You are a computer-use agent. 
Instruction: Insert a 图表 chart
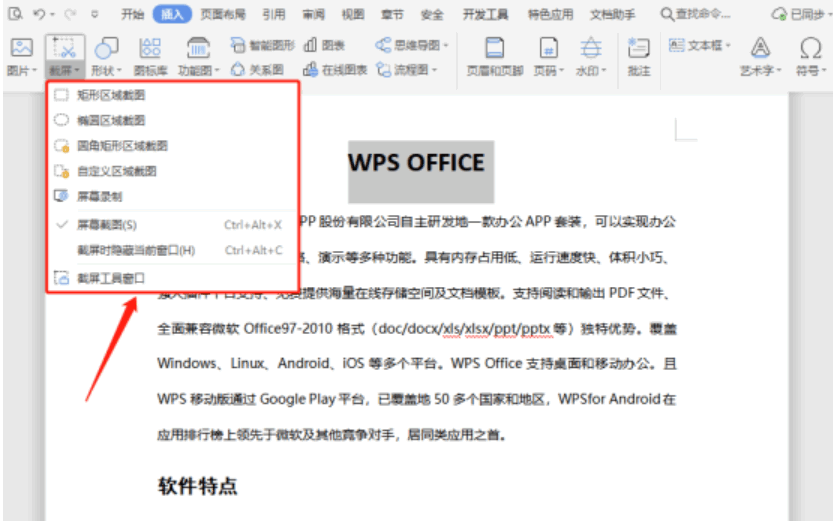[310, 45]
